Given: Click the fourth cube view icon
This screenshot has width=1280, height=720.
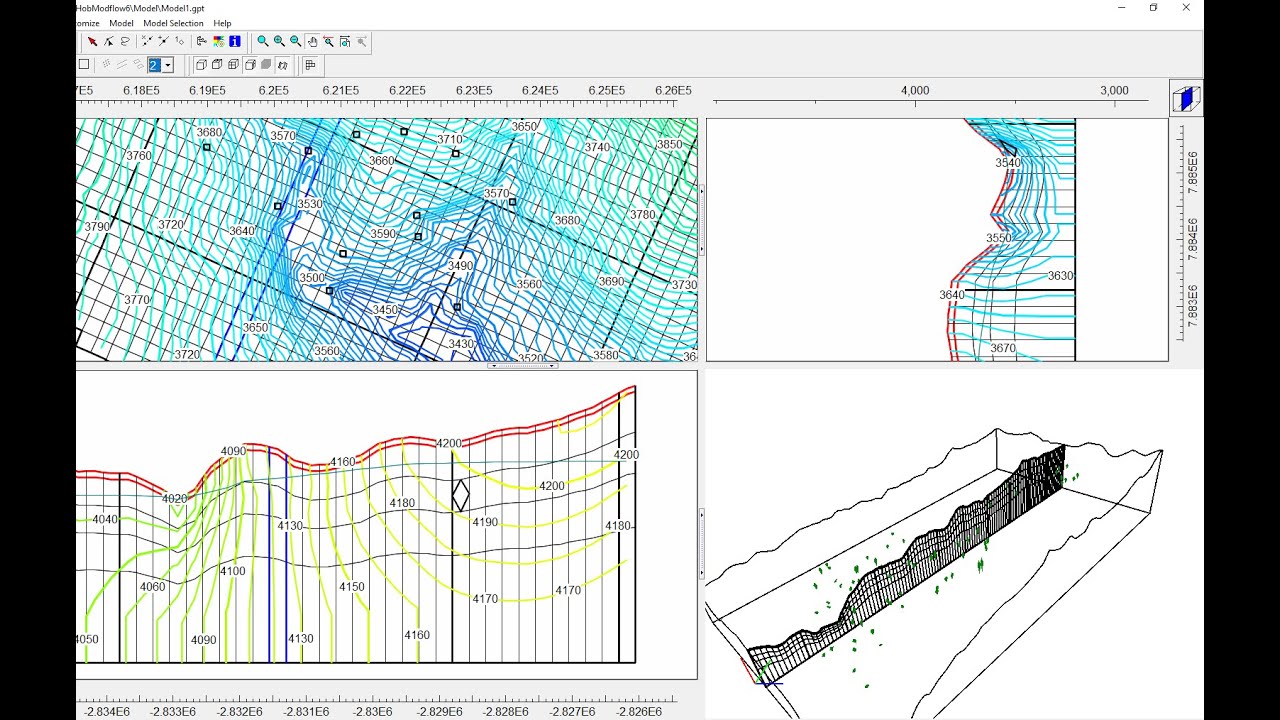Looking at the screenshot, I should tap(250, 65).
